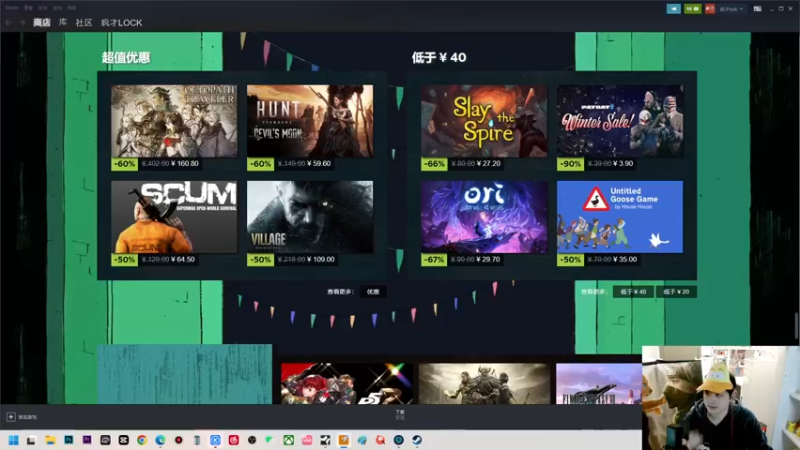Open the downloads status at bottom center
Viewport: 800px width, 450px height.
400,414
